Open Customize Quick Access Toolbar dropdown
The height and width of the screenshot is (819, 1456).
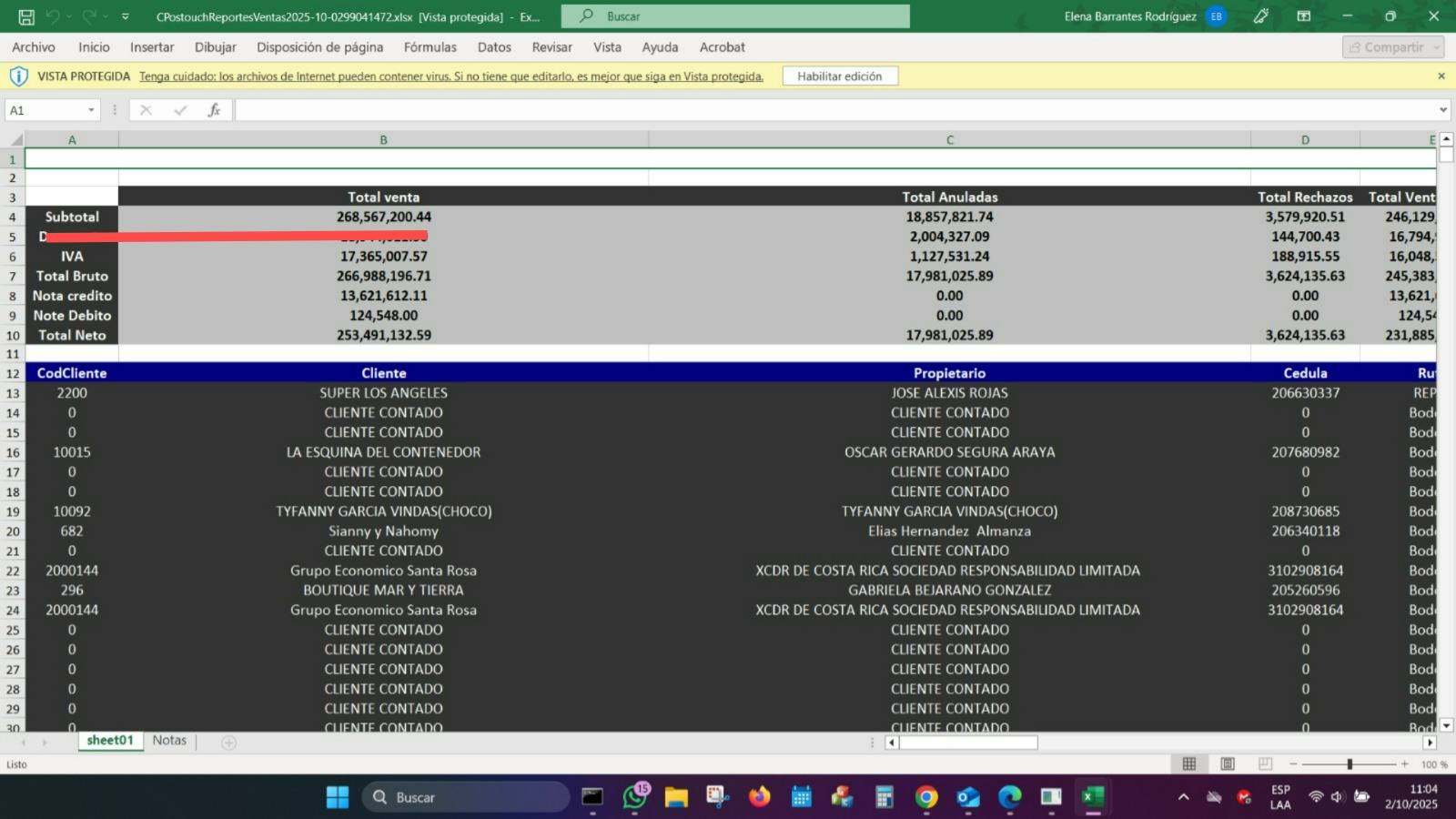126,16
